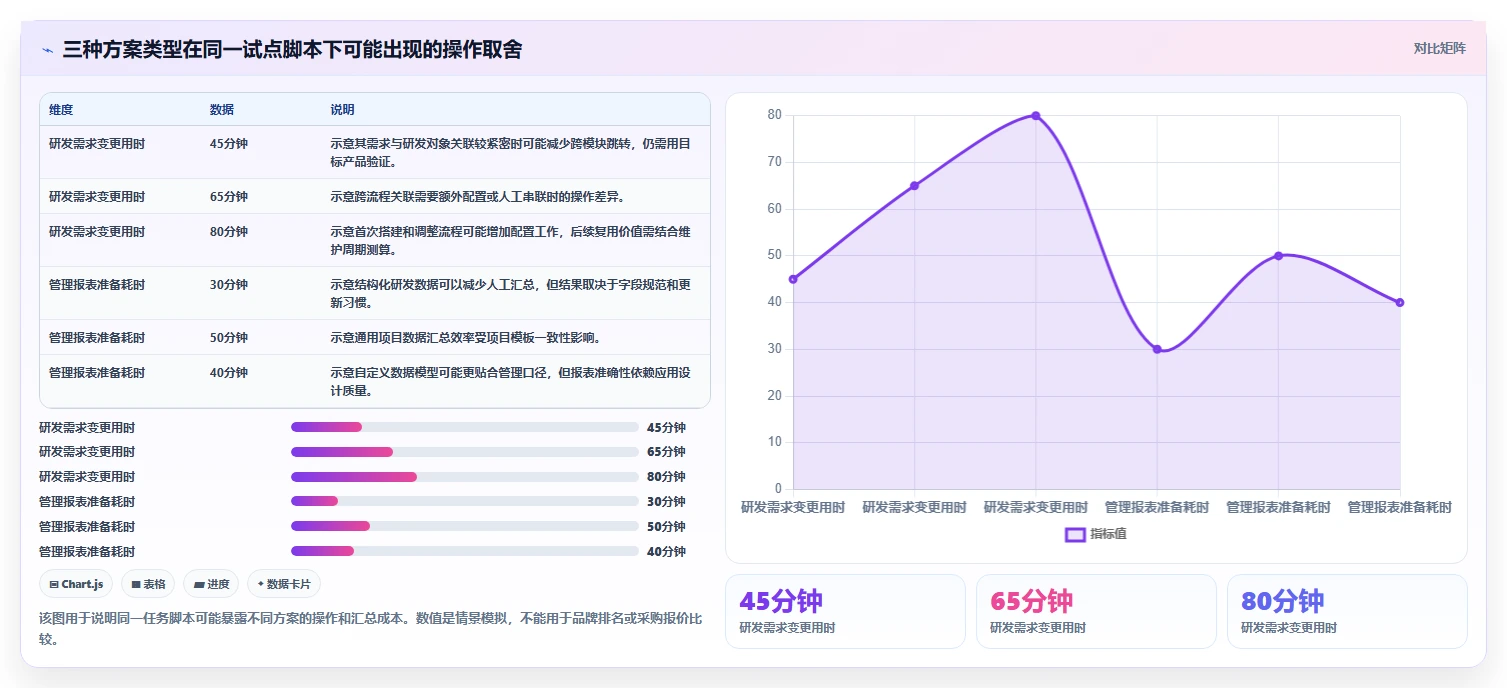Click the last chart data point at 40
1507x688 pixels.
coord(1400,302)
